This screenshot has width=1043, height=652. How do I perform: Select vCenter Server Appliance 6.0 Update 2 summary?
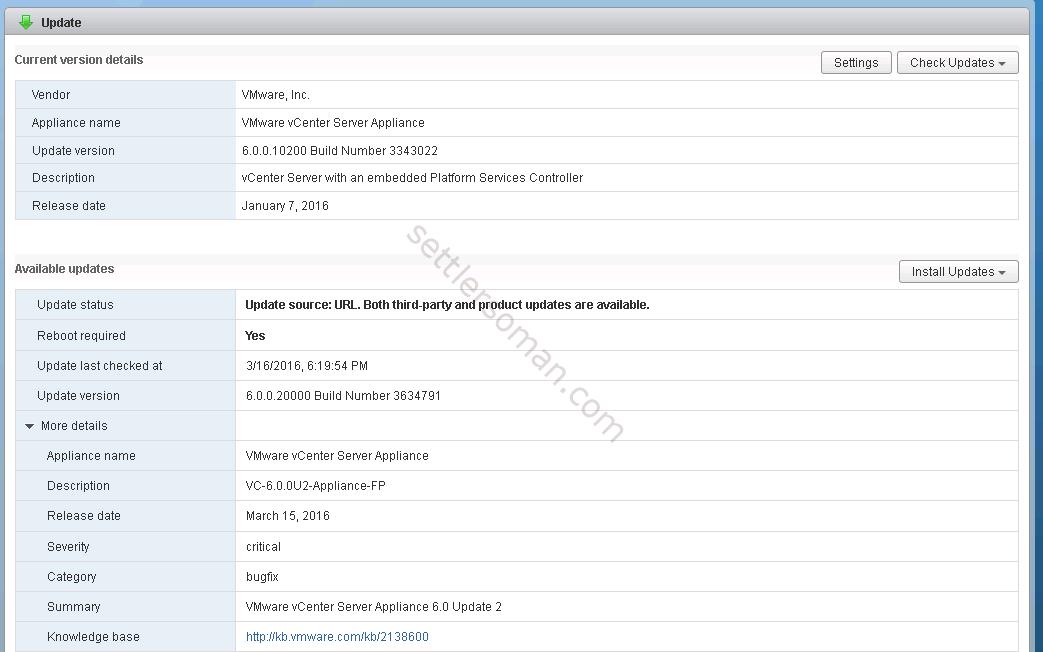click(x=373, y=607)
